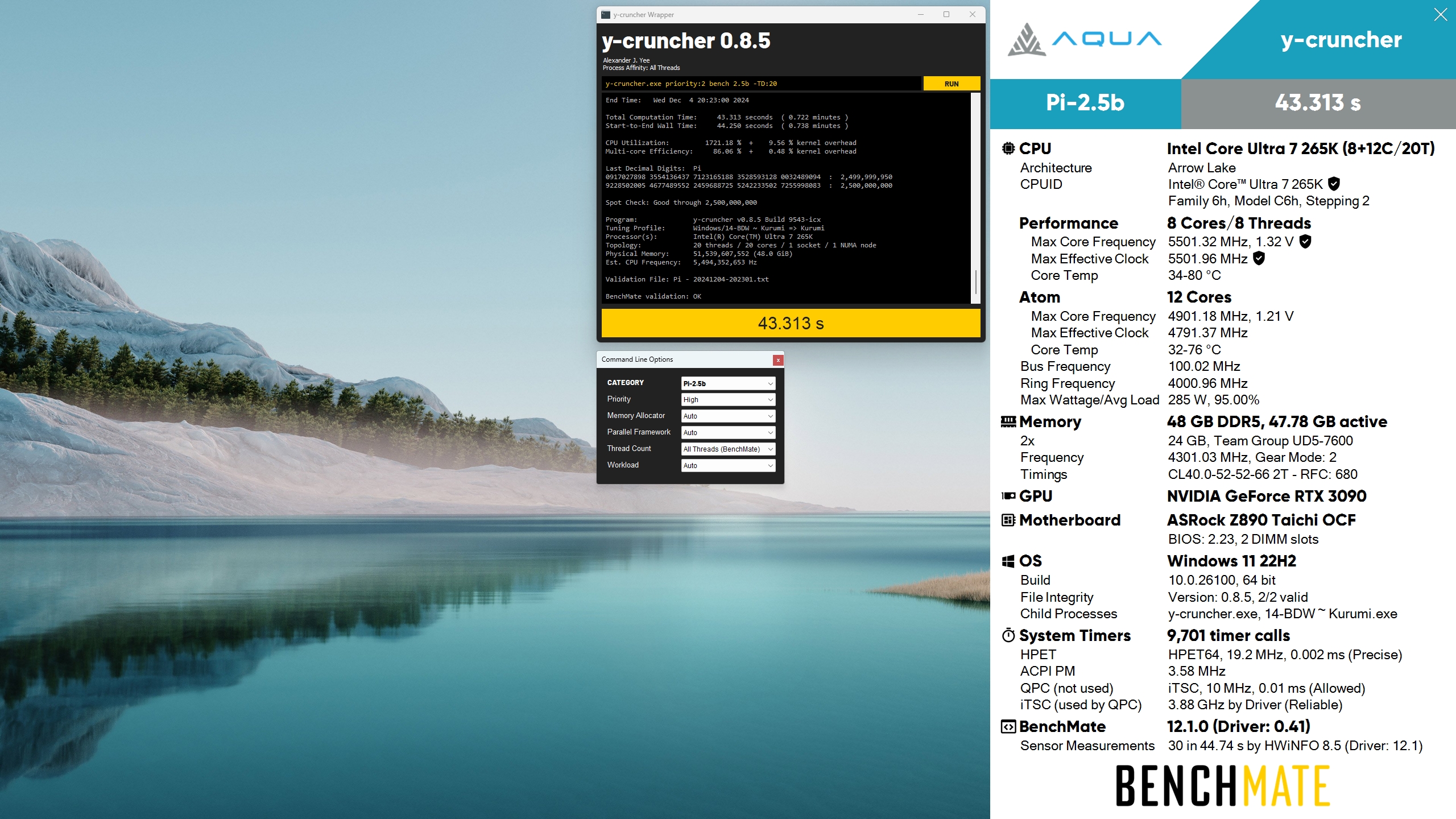Image resolution: width=1456 pixels, height=819 pixels.
Task: Click '10.0.26100, 64 bit' build value
Action: tap(1222, 580)
